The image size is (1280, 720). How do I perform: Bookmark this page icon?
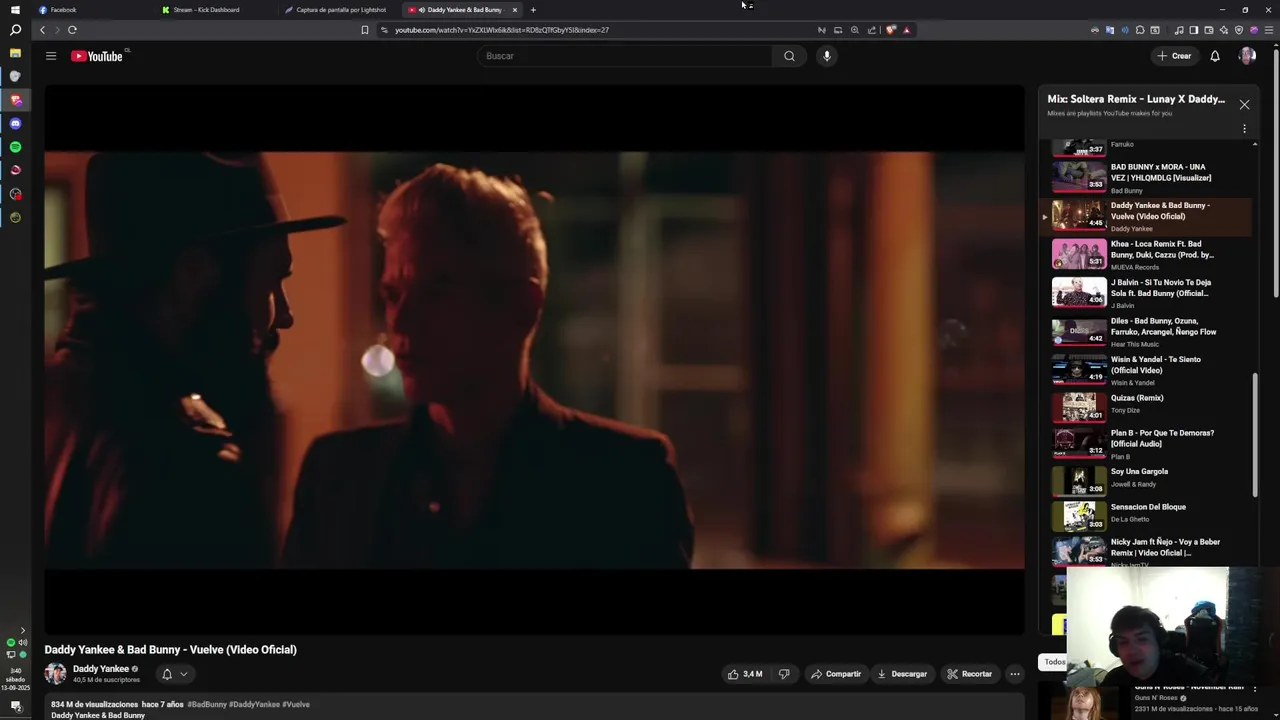365,30
